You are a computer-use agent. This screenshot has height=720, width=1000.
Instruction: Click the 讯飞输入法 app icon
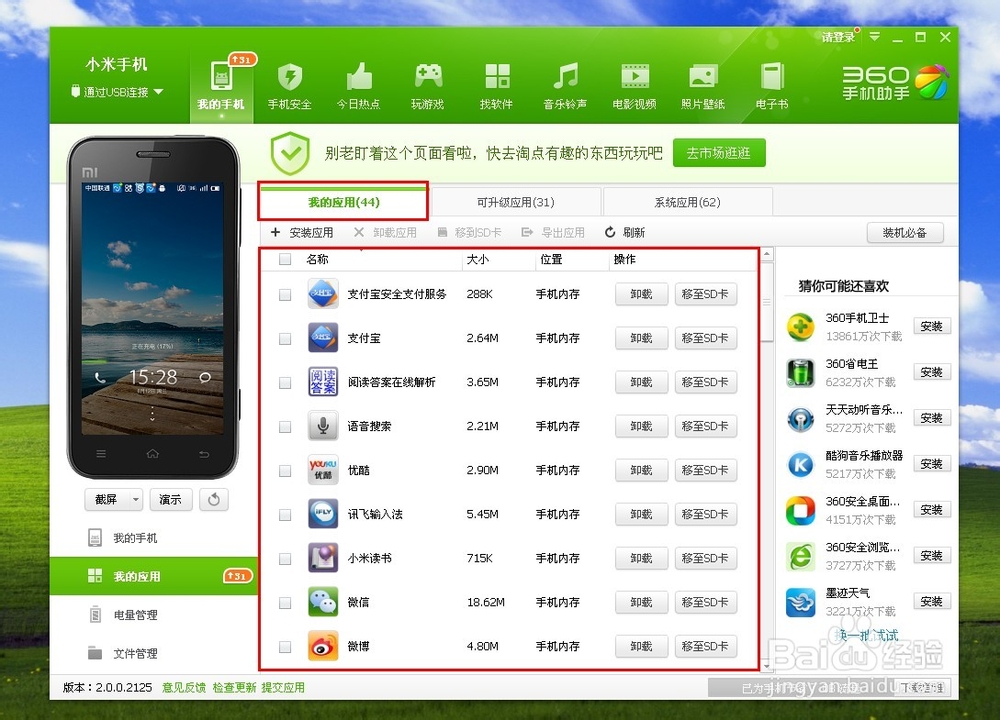coord(323,514)
